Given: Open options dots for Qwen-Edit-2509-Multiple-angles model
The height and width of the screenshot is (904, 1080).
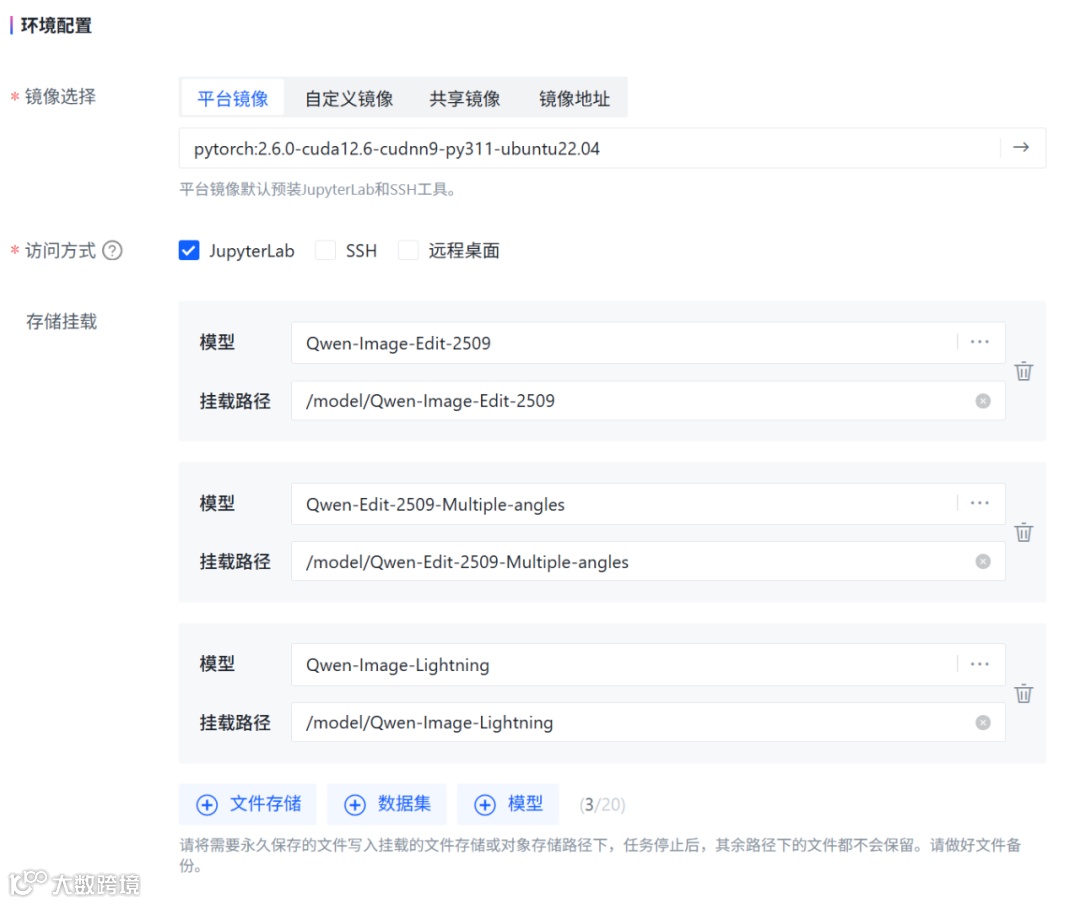Looking at the screenshot, I should (979, 503).
